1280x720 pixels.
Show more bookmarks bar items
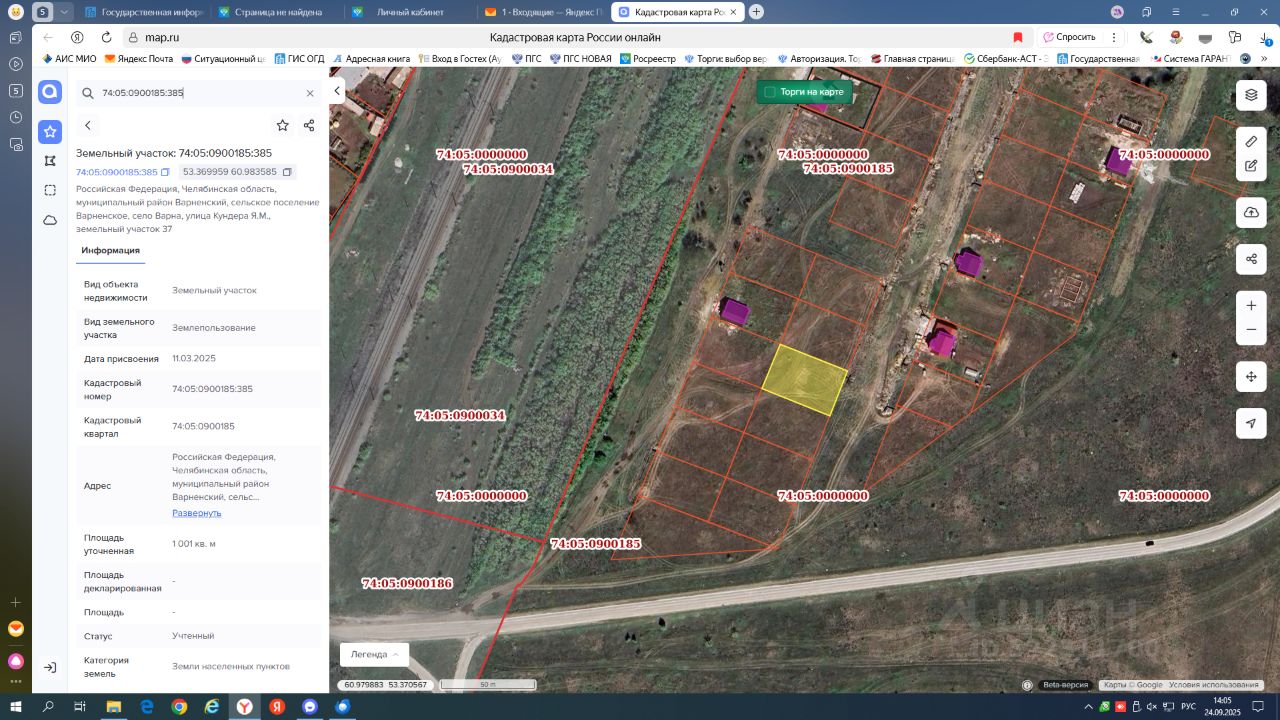coord(1265,59)
